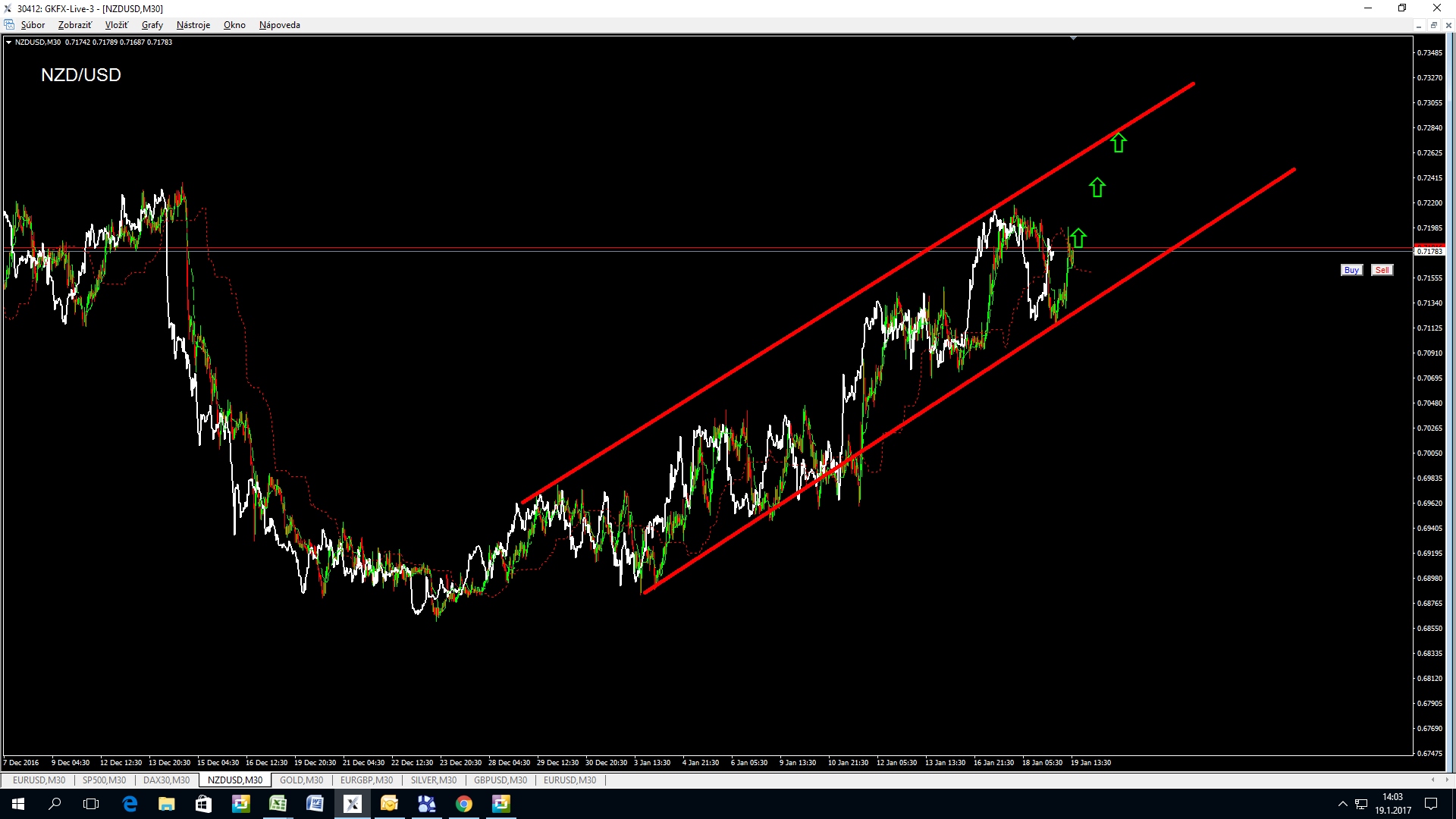The width and height of the screenshot is (1456, 819).
Task: Open Google Chrome from taskbar
Action: pyautogui.click(x=464, y=804)
